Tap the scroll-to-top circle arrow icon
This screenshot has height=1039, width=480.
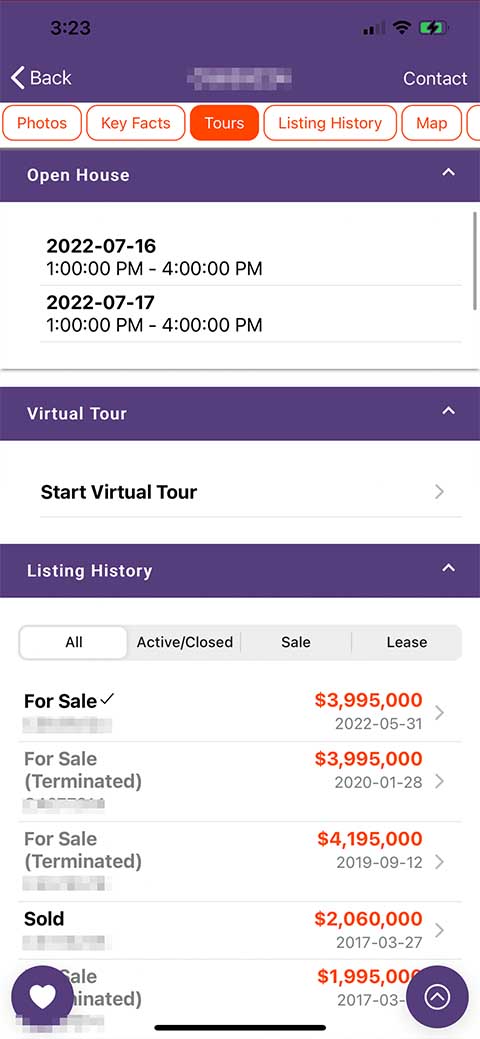pyautogui.click(x=437, y=997)
